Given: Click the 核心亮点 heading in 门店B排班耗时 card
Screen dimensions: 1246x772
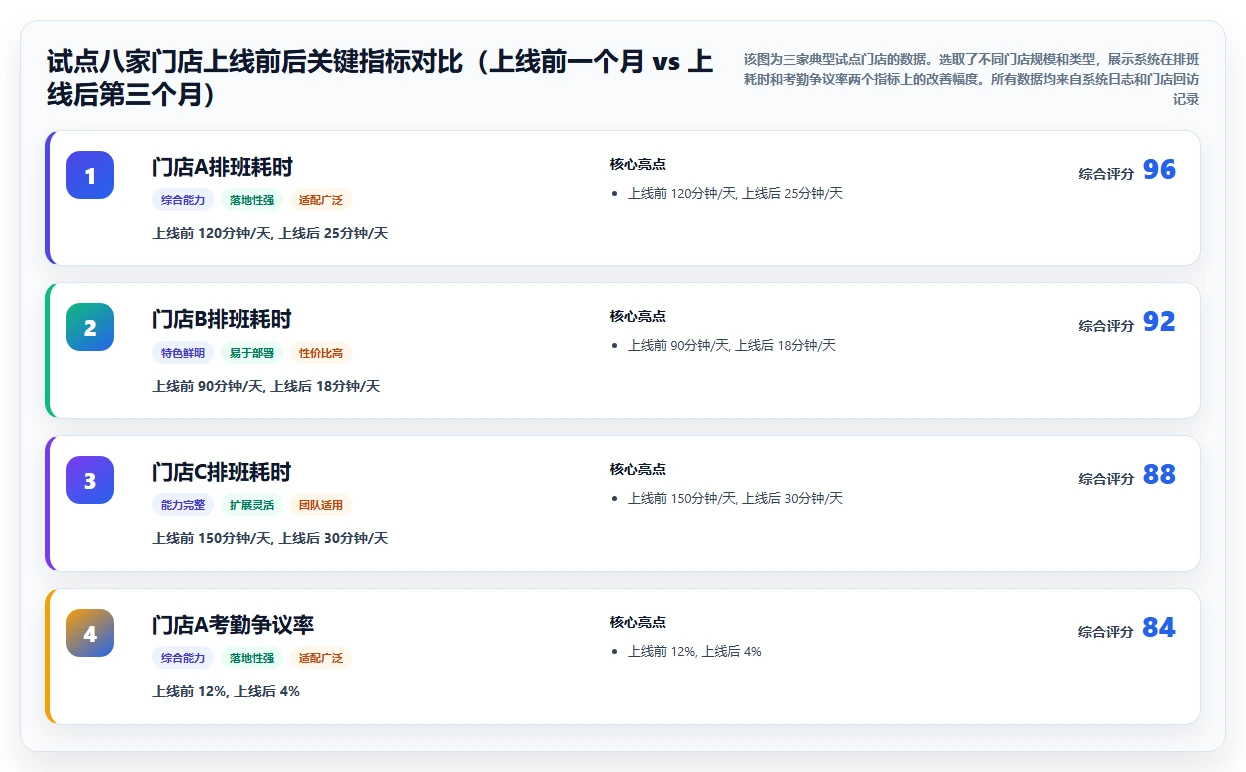Looking at the screenshot, I should (x=638, y=316).
